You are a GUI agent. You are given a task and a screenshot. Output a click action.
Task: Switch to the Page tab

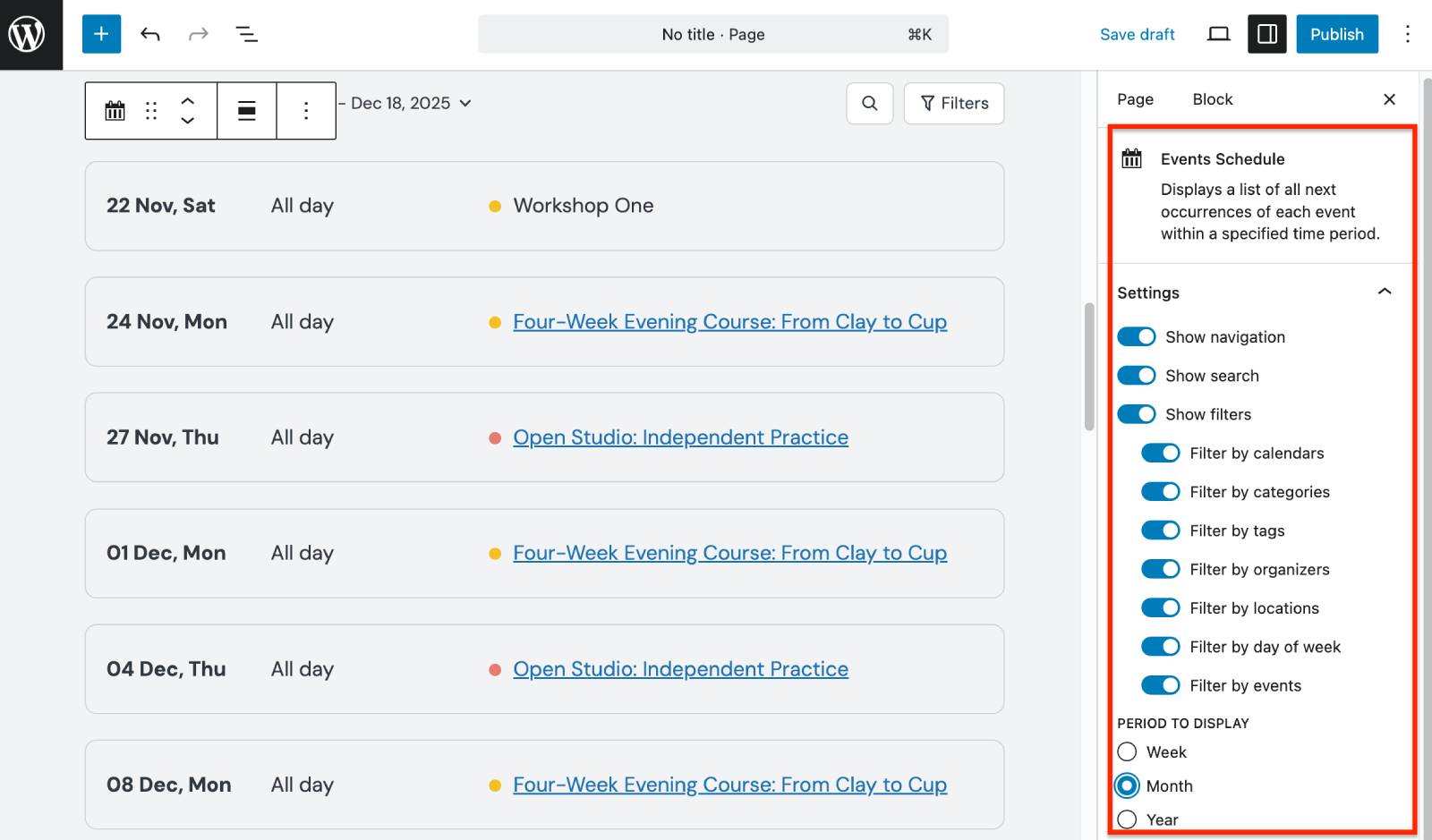1133,98
